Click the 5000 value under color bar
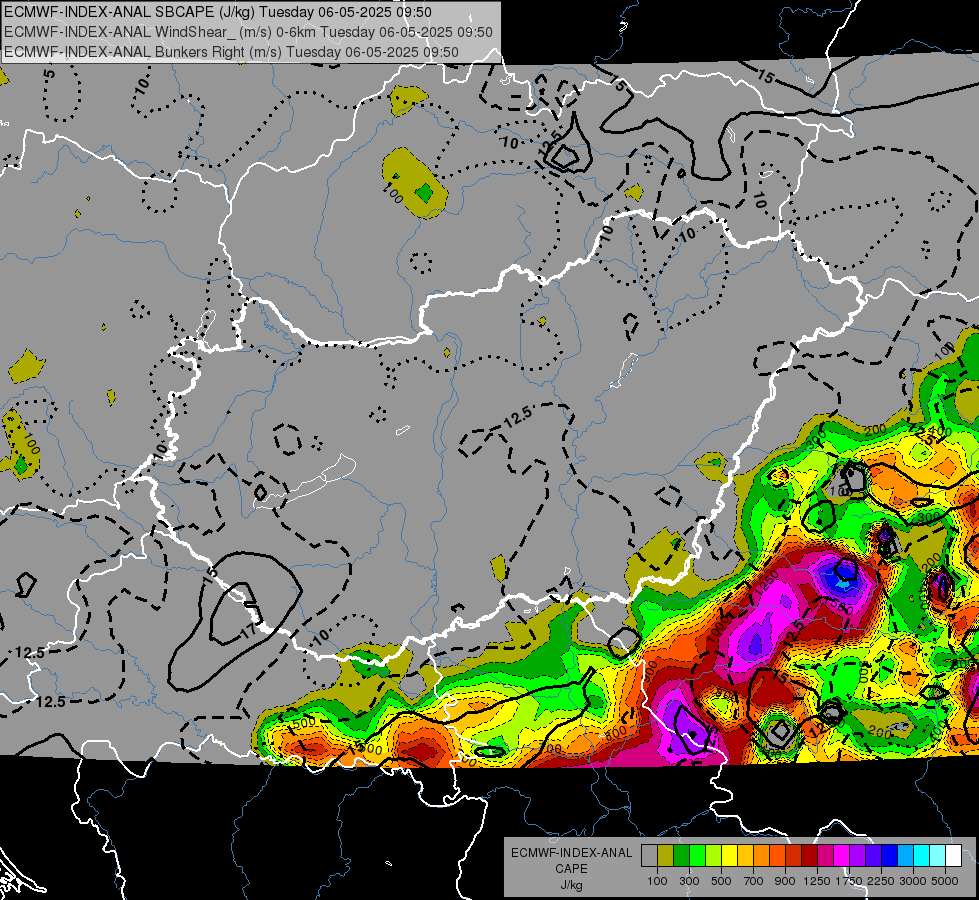This screenshot has height=900, width=979. coord(945,881)
